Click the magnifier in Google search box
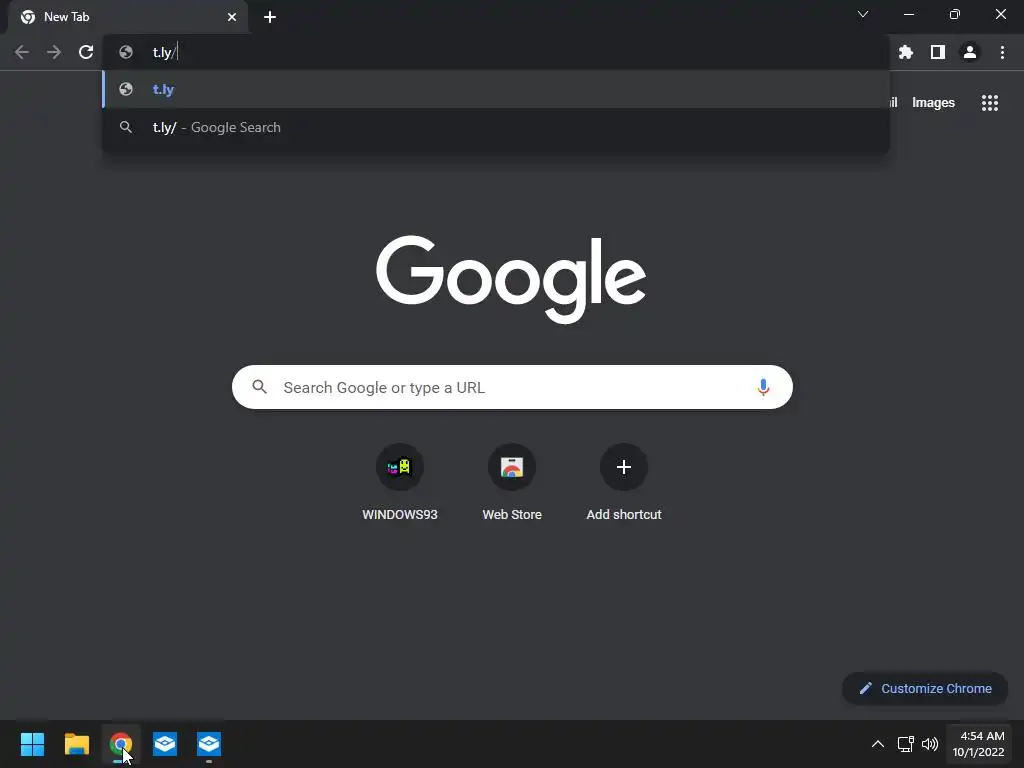This screenshot has height=768, width=1024. pyautogui.click(x=260, y=387)
